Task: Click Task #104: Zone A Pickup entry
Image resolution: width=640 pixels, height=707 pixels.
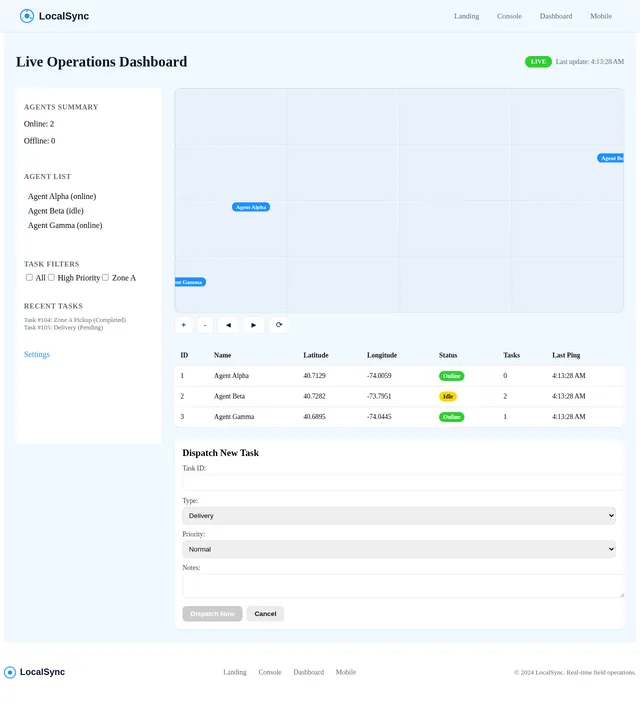Action: point(75,320)
